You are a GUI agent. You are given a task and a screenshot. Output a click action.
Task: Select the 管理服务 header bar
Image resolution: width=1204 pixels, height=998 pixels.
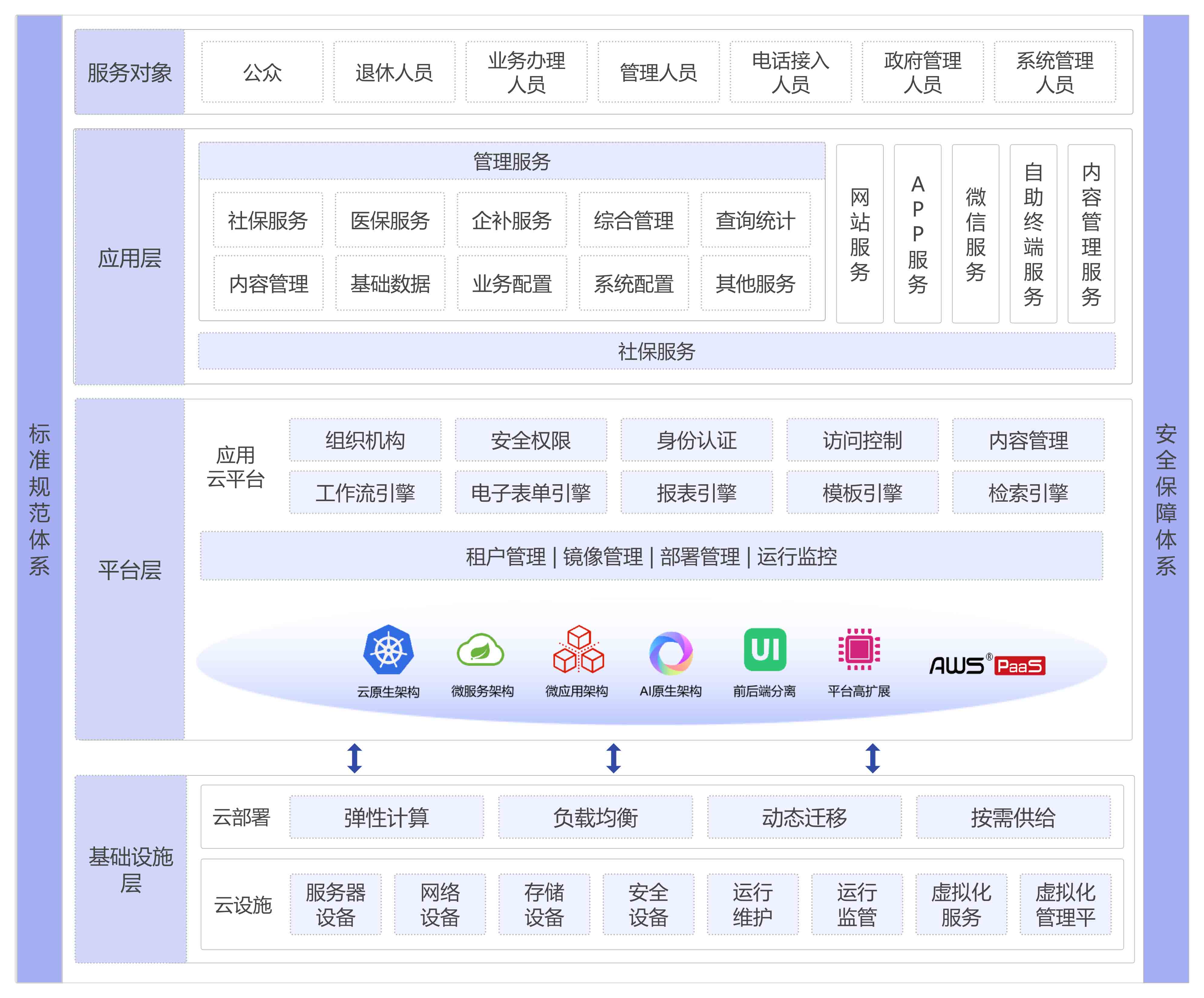pos(512,161)
